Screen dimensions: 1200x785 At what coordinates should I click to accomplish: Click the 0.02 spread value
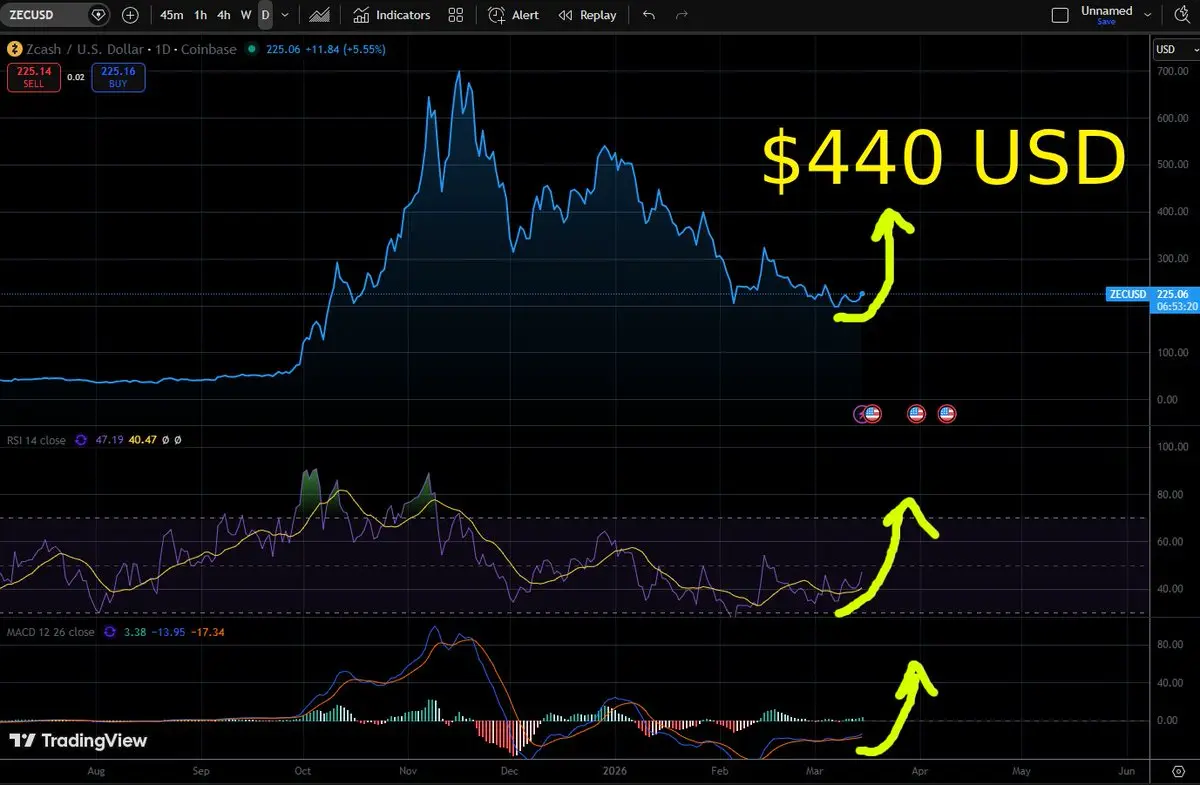[x=76, y=77]
